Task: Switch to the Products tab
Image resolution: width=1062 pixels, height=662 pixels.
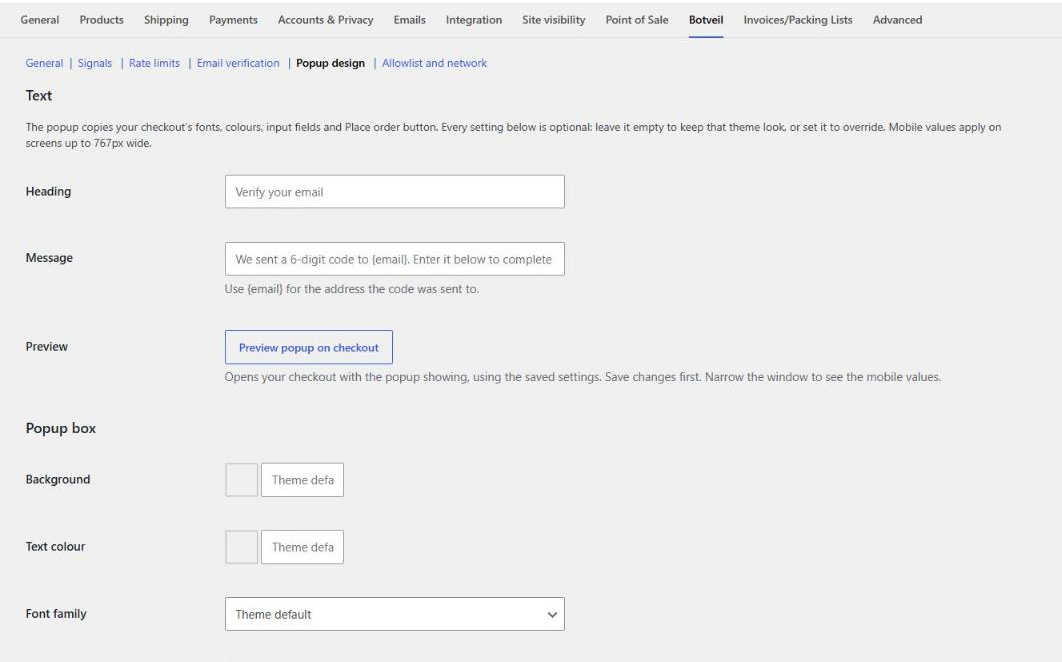Action: 102,20
